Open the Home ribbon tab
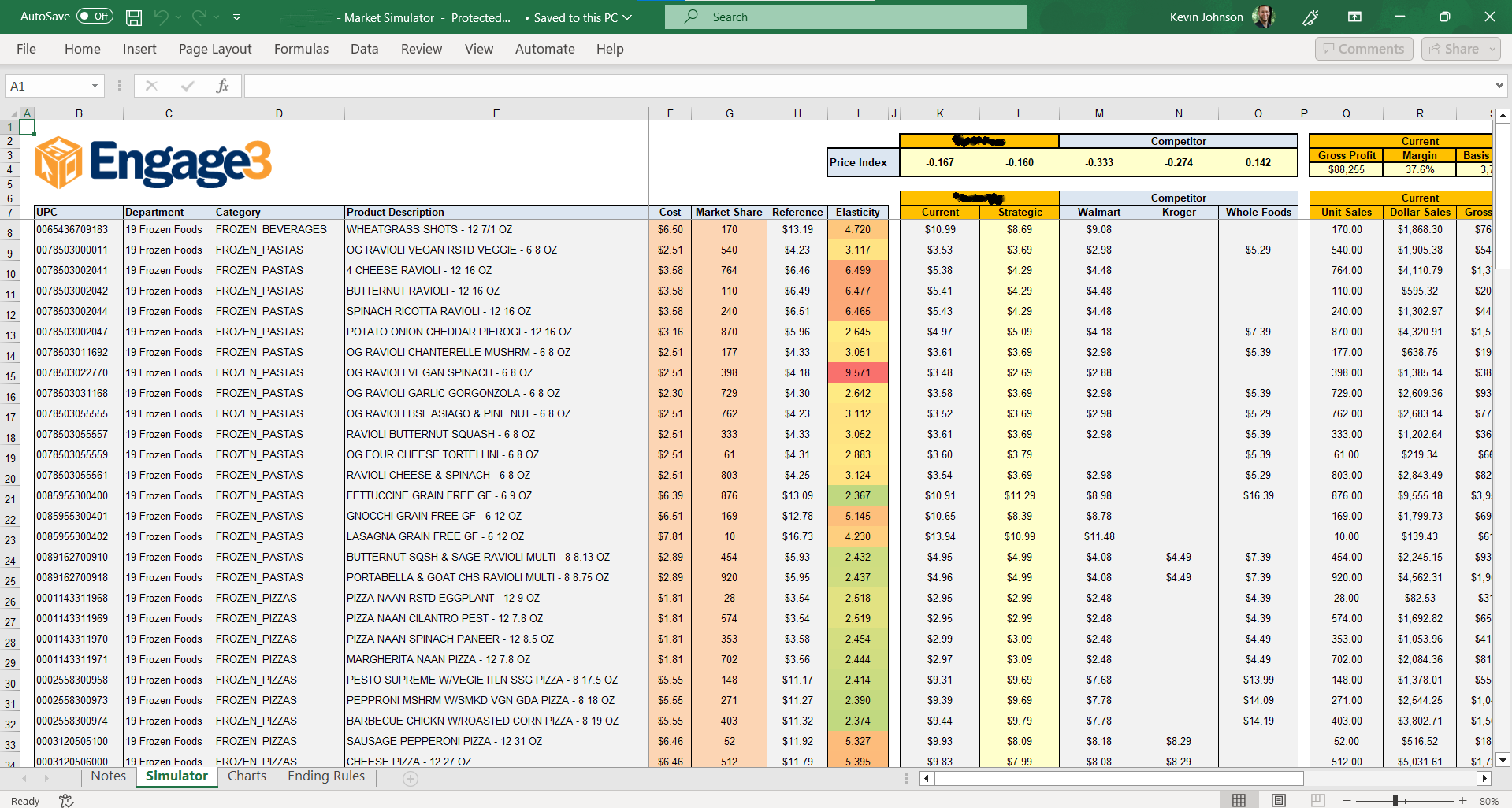The height and width of the screenshot is (808, 1512). [x=83, y=49]
